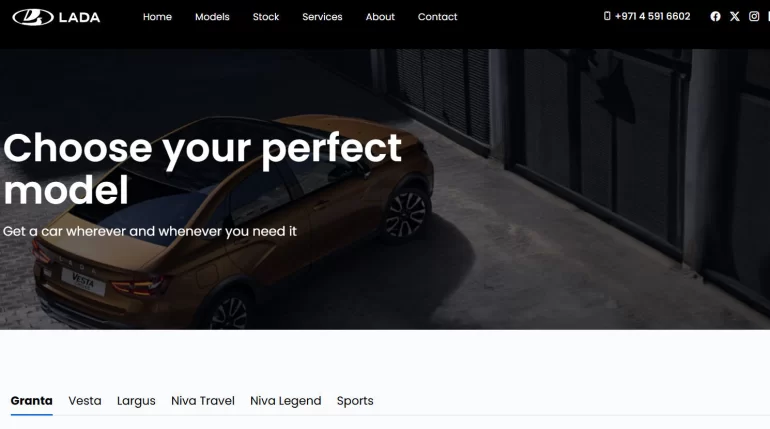Viewport: 770px width, 429px height.
Task: Select the Granta model tab
Action: [31, 401]
